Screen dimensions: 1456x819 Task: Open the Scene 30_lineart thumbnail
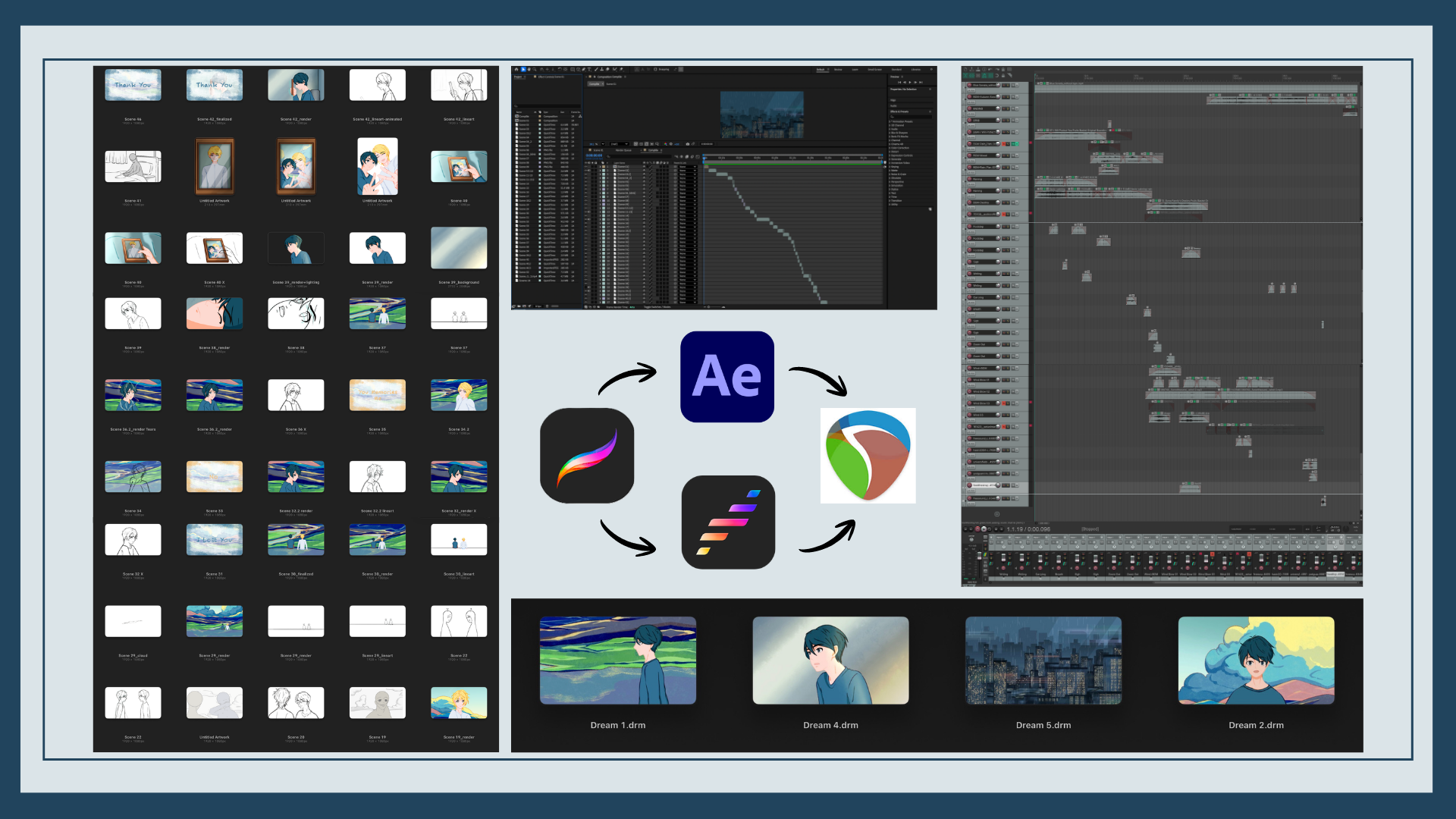459,540
